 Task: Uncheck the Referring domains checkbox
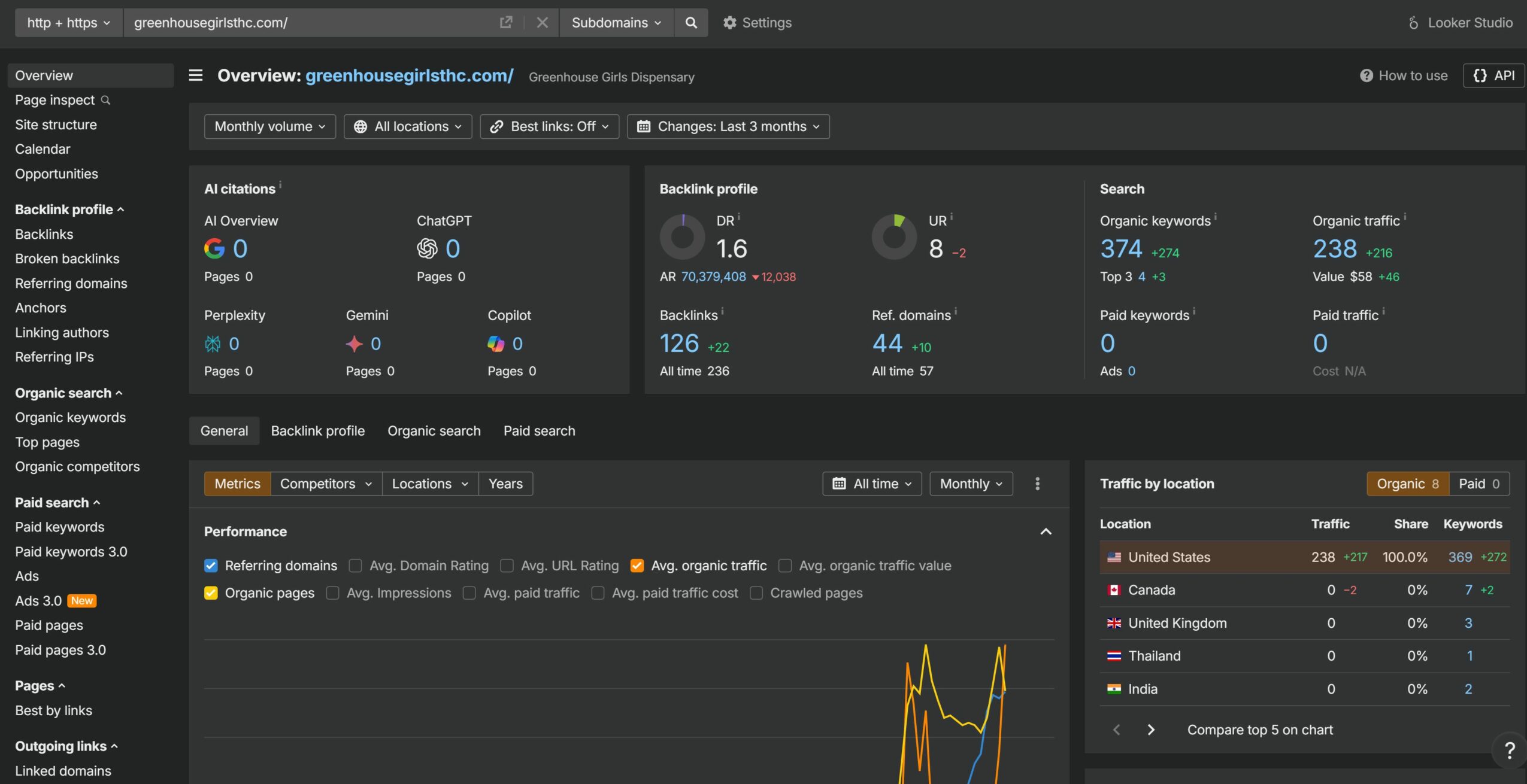[x=211, y=566]
